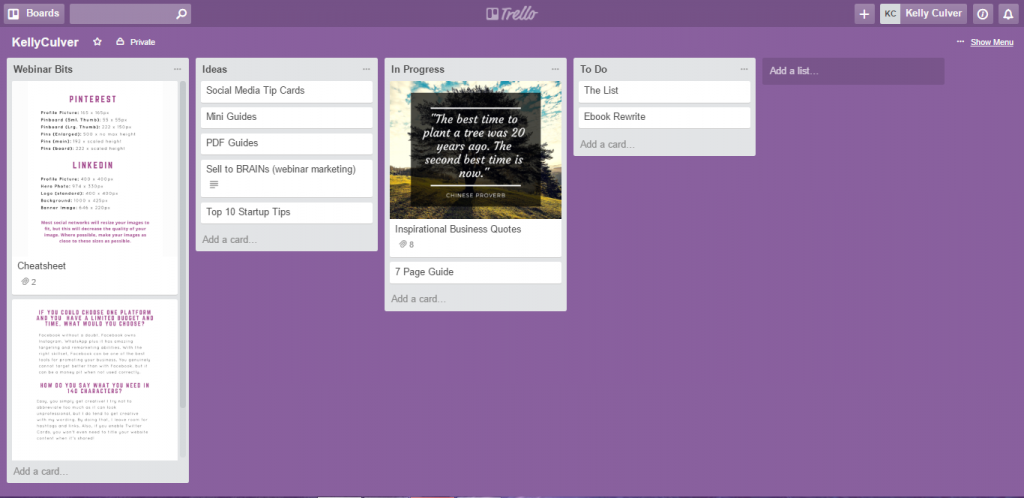This screenshot has height=498, width=1024.
Task: Click the Webinar Bits list title
Action: [43, 69]
